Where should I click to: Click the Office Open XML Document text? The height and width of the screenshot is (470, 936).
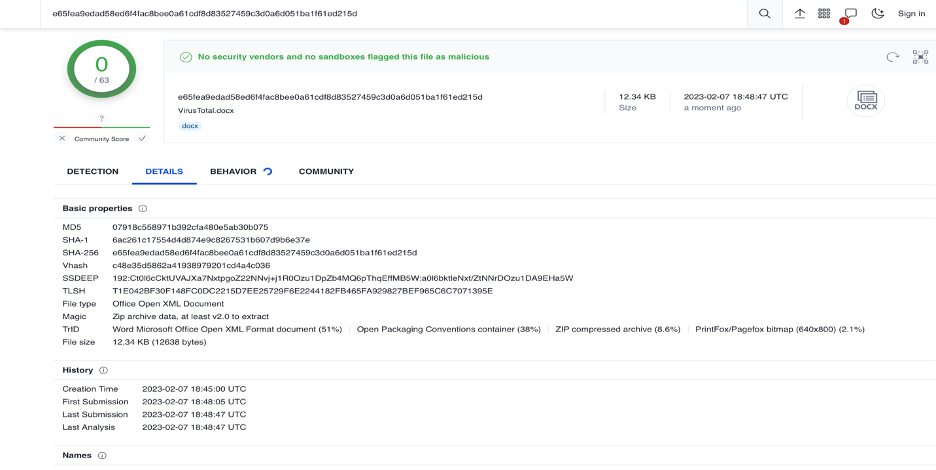(x=168, y=304)
